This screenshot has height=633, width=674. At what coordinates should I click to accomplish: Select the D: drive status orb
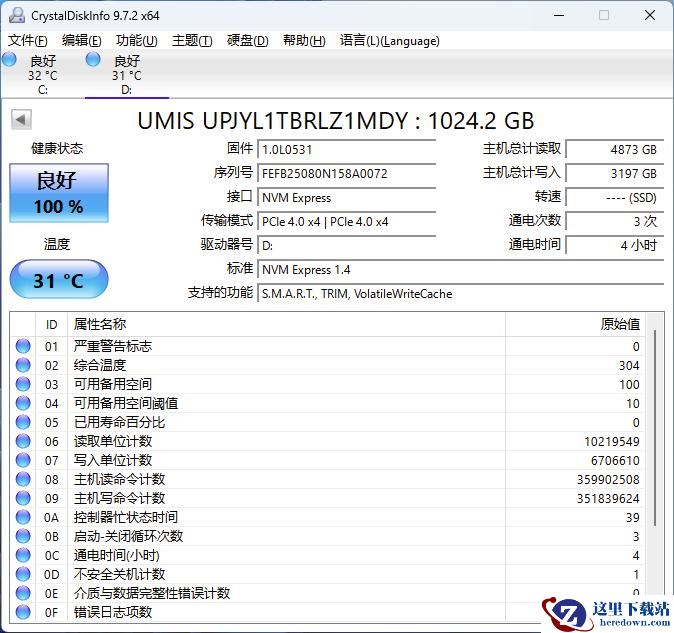click(x=94, y=60)
